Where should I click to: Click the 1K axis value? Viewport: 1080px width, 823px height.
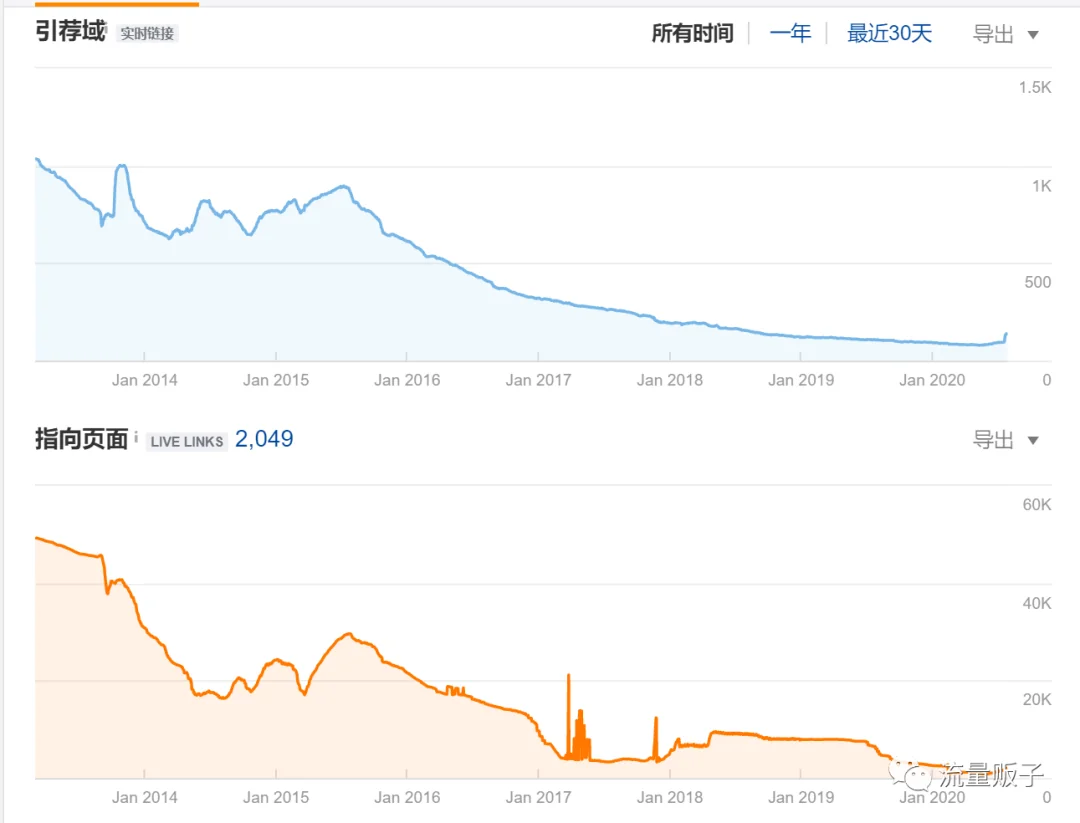click(x=1041, y=186)
